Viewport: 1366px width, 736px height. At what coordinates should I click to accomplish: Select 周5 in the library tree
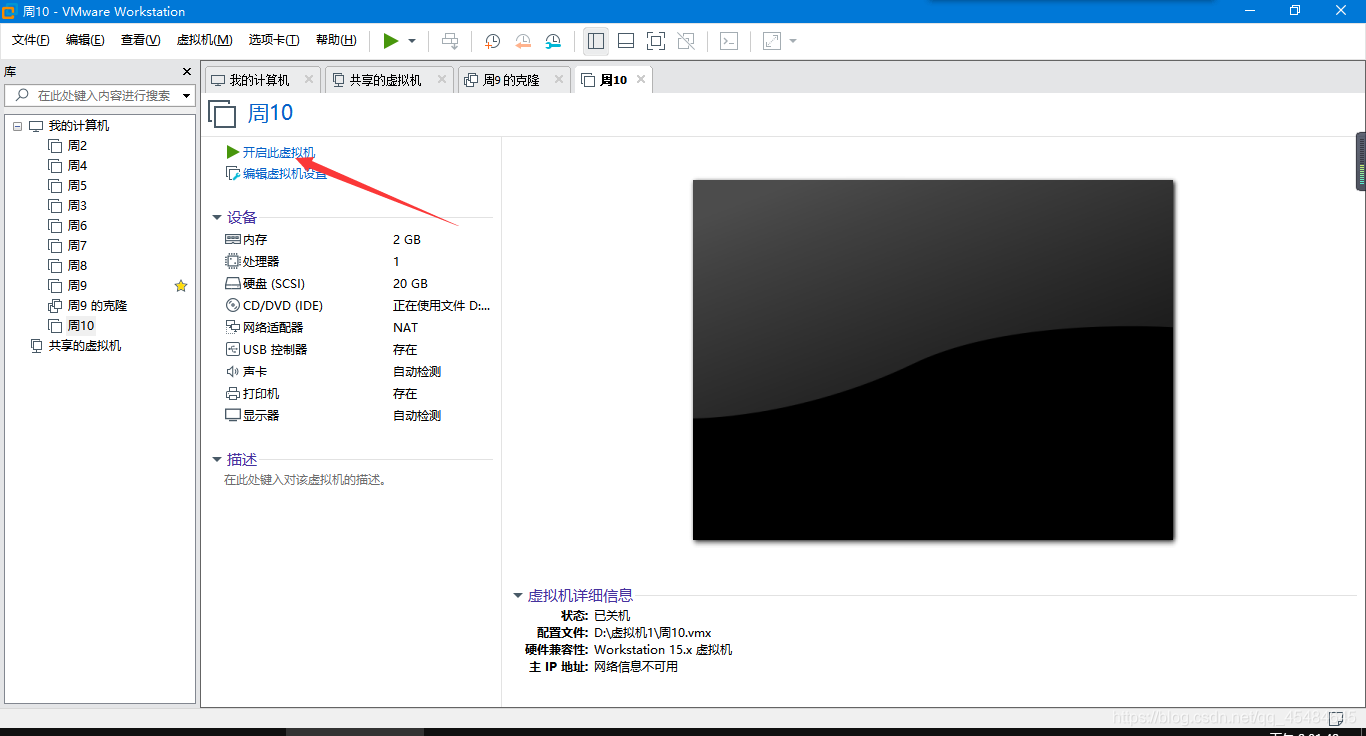tap(77, 186)
